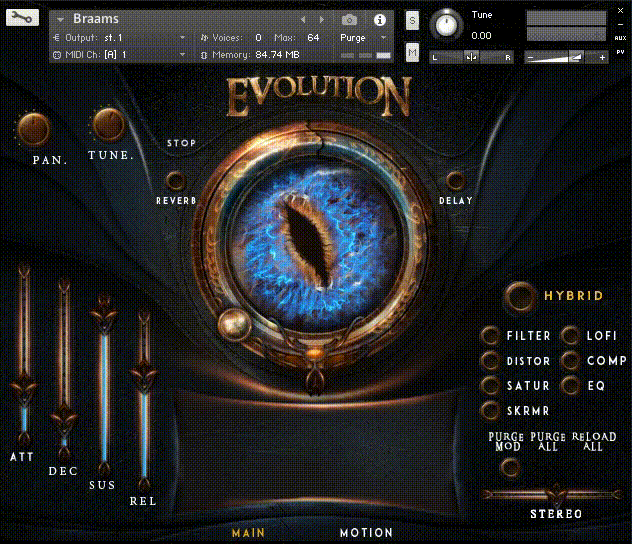Click the Tune knob in the header

tap(446, 25)
